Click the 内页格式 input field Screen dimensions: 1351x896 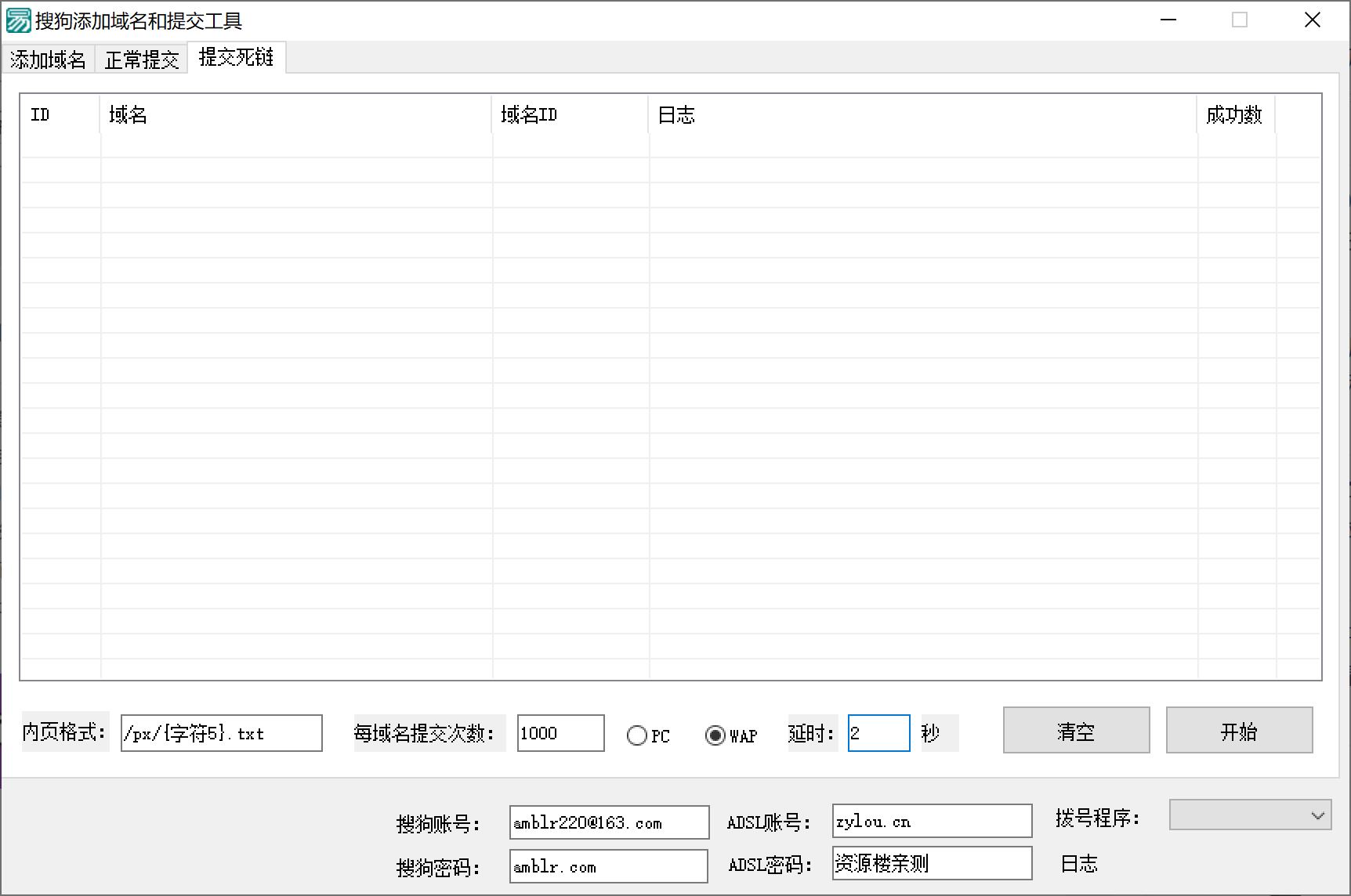pyautogui.click(x=221, y=733)
